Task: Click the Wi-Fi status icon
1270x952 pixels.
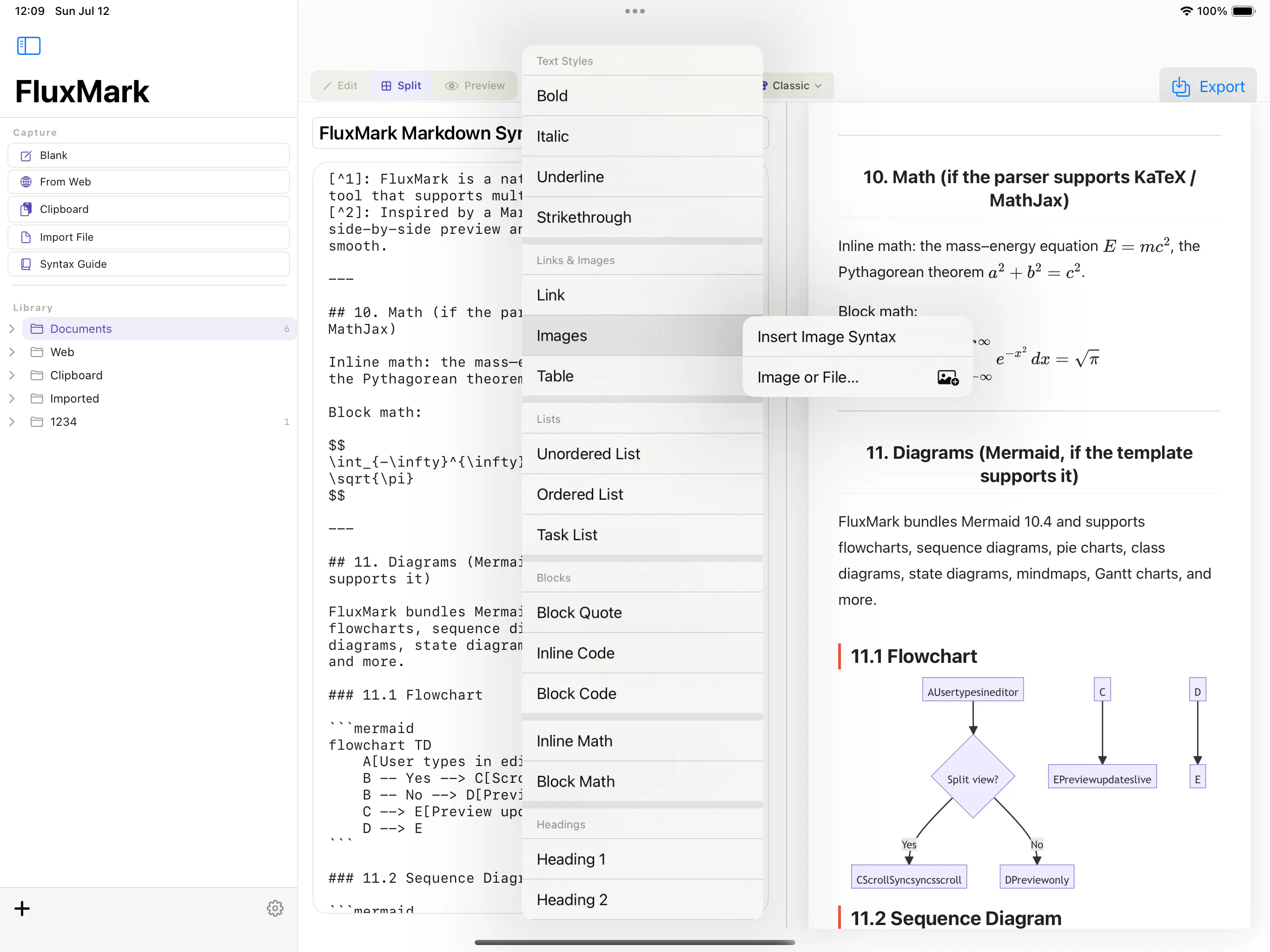Action: pos(1186,11)
